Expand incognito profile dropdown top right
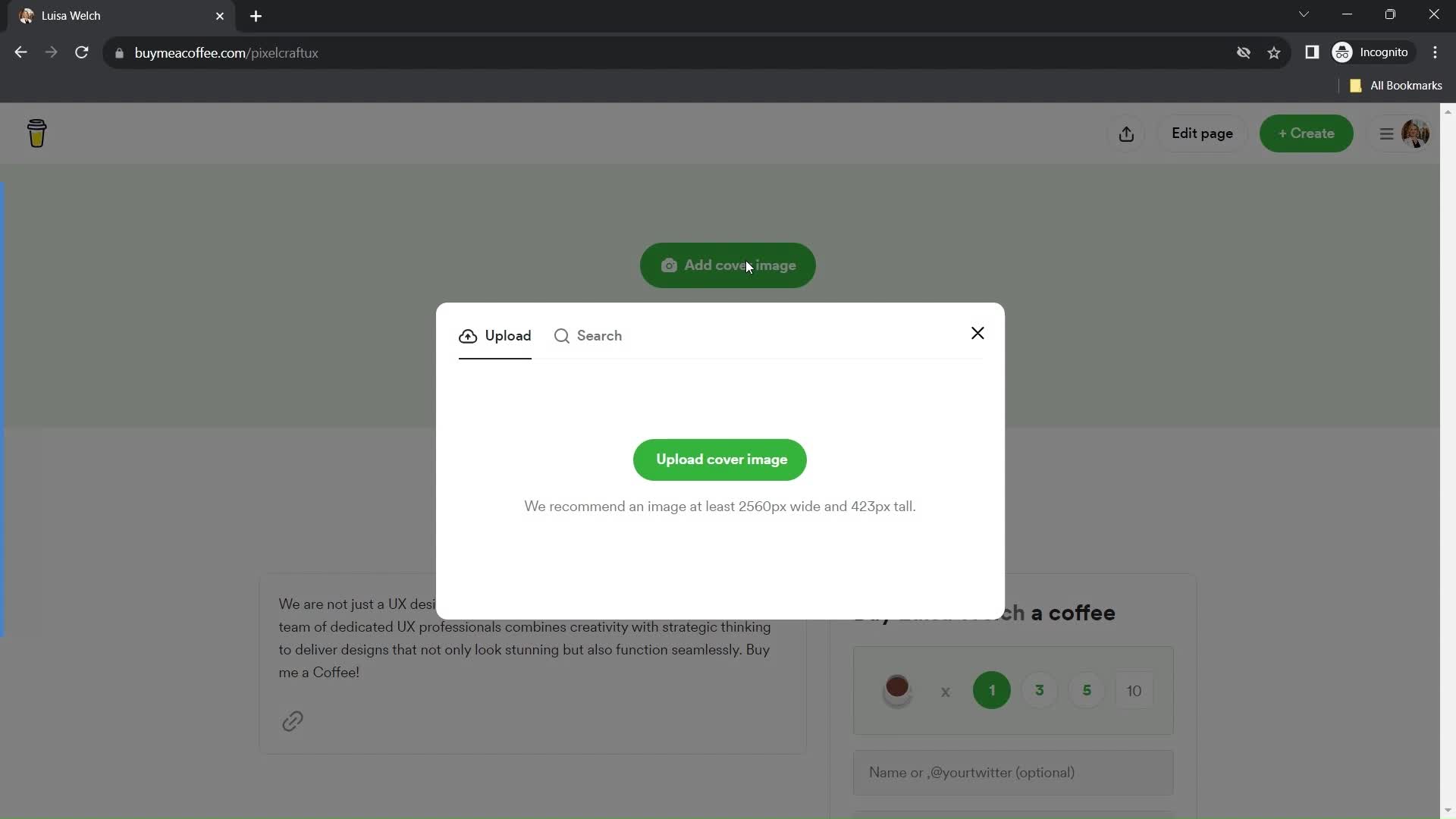1456x819 pixels. point(1370,52)
